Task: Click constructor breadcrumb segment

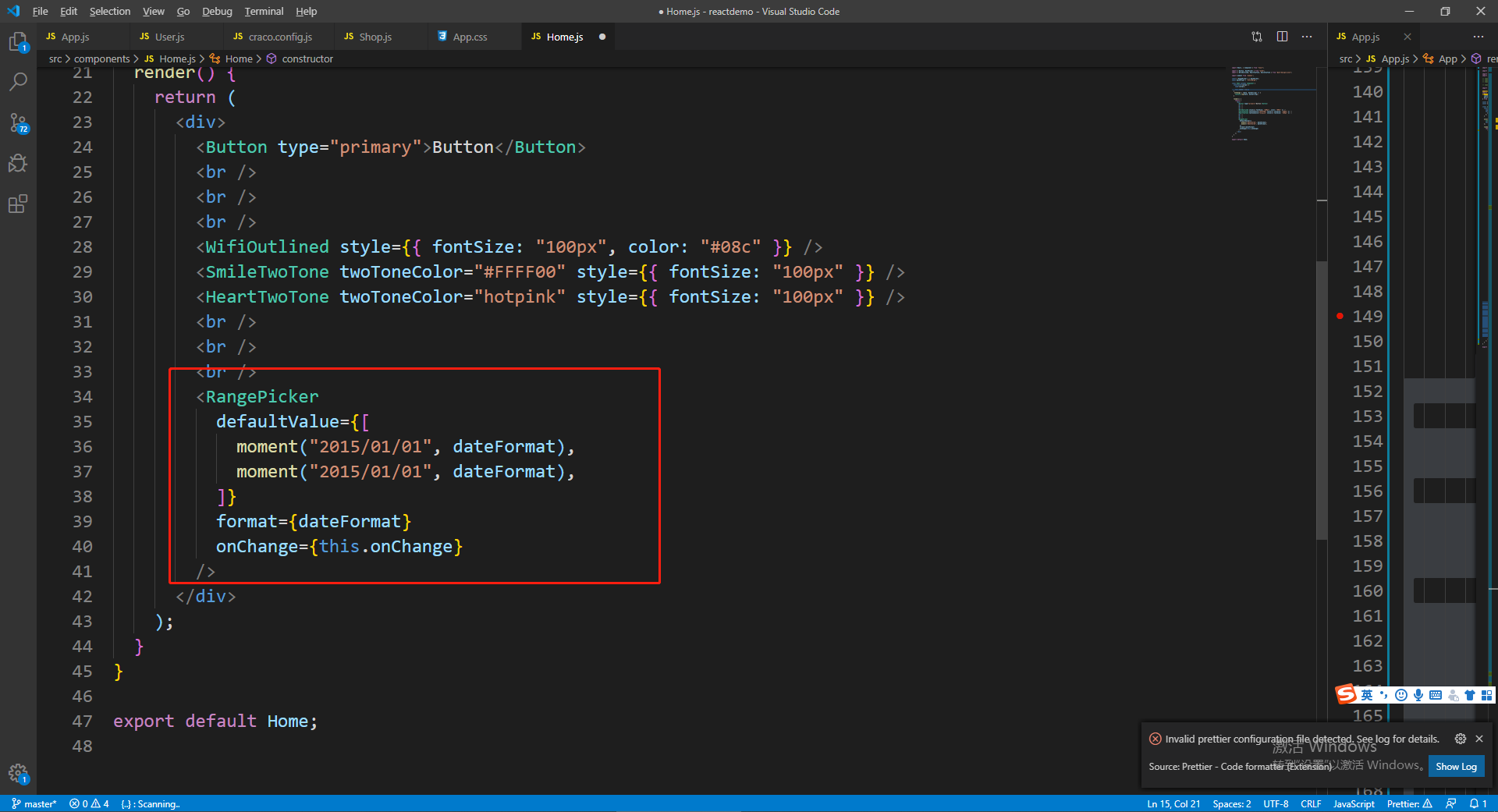Action: pos(300,59)
